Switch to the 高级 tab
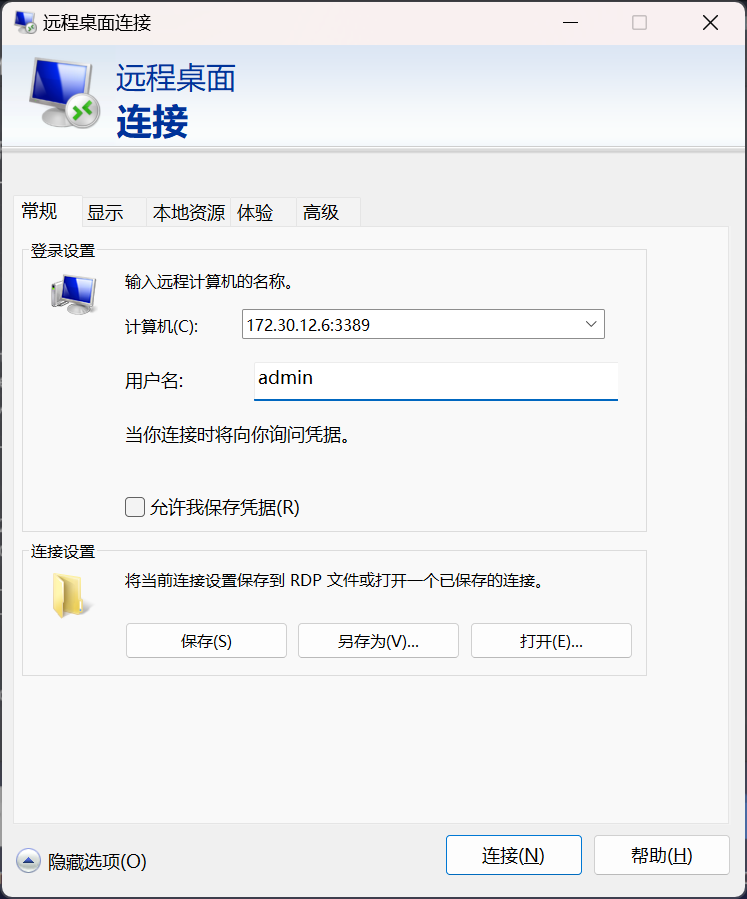The width and height of the screenshot is (747, 899). click(x=328, y=213)
